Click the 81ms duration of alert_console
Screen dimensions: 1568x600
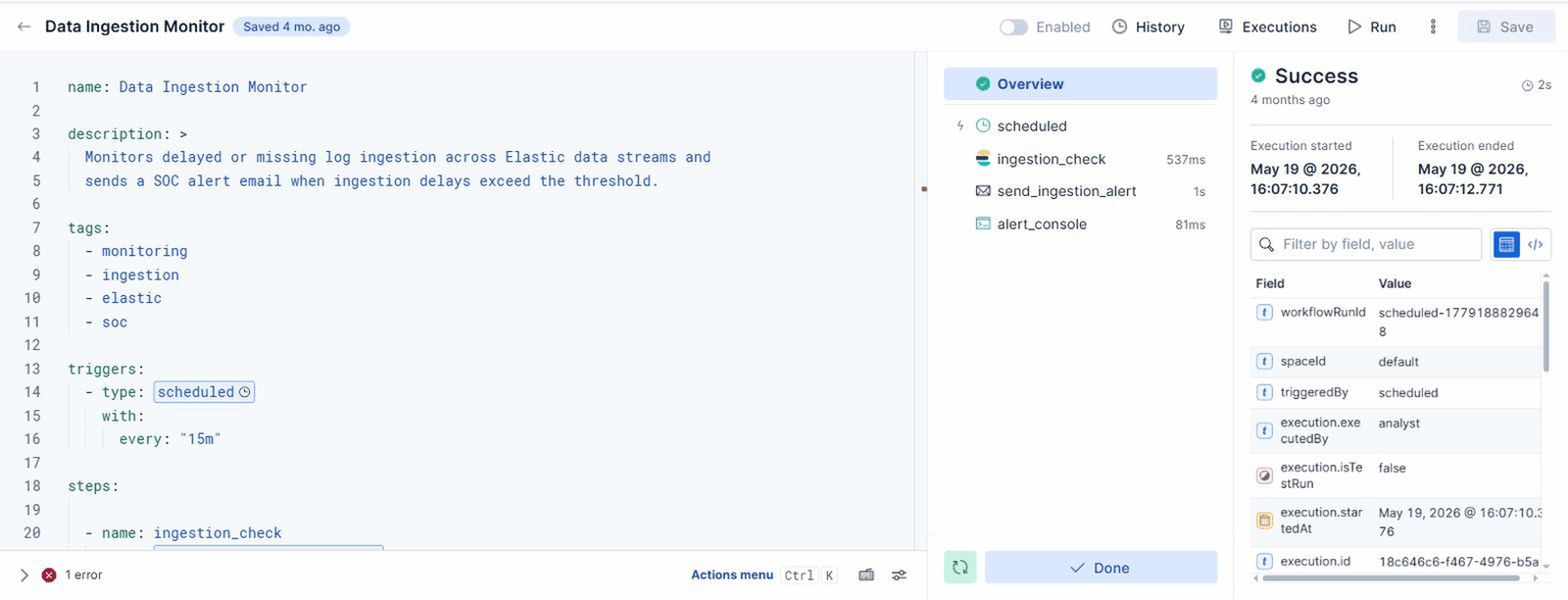click(x=1190, y=225)
